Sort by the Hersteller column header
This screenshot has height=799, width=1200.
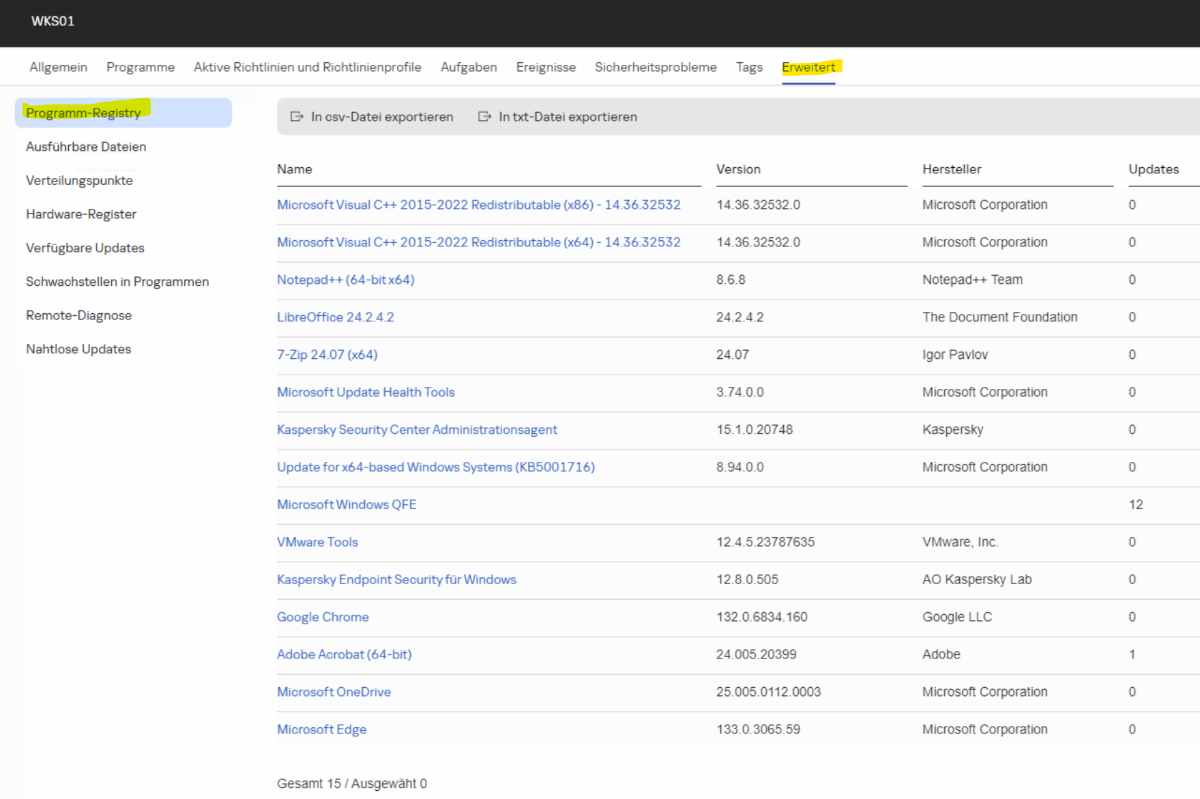tap(951, 169)
